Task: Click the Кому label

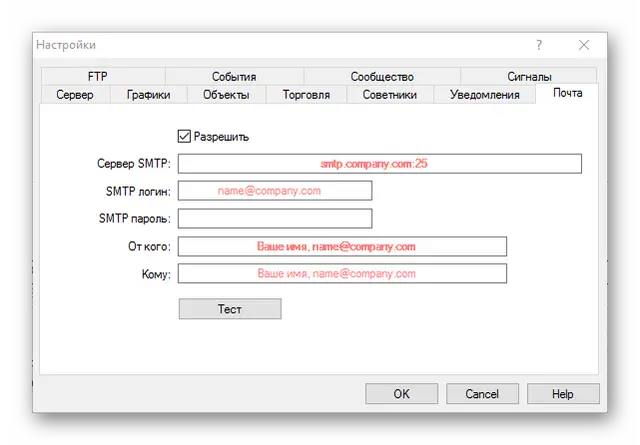Action: [x=156, y=274]
